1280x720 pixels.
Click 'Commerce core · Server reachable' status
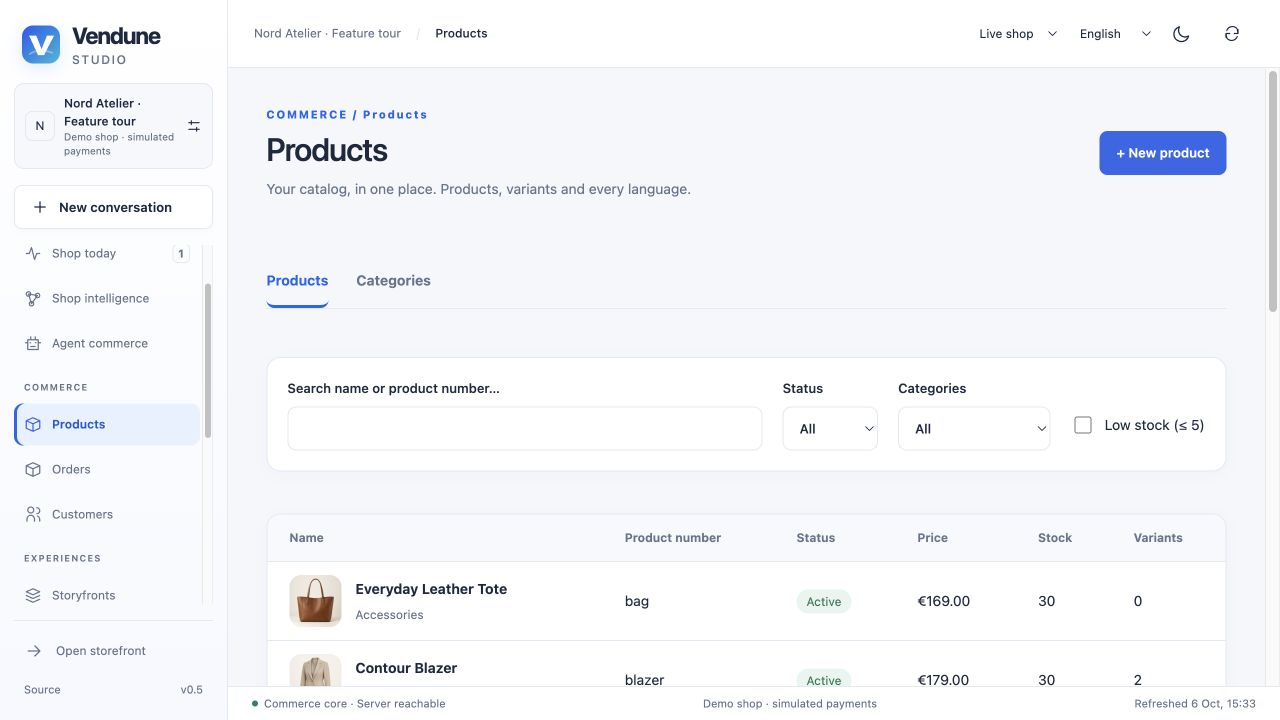[x=355, y=704]
